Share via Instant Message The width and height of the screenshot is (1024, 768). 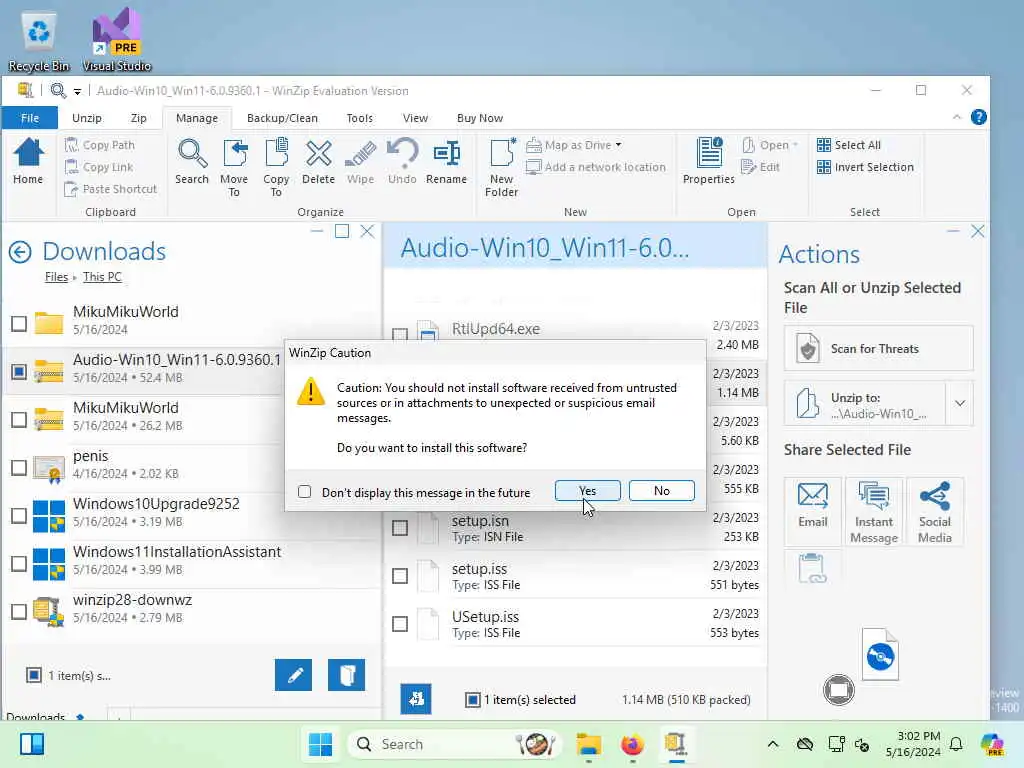pyautogui.click(x=874, y=511)
